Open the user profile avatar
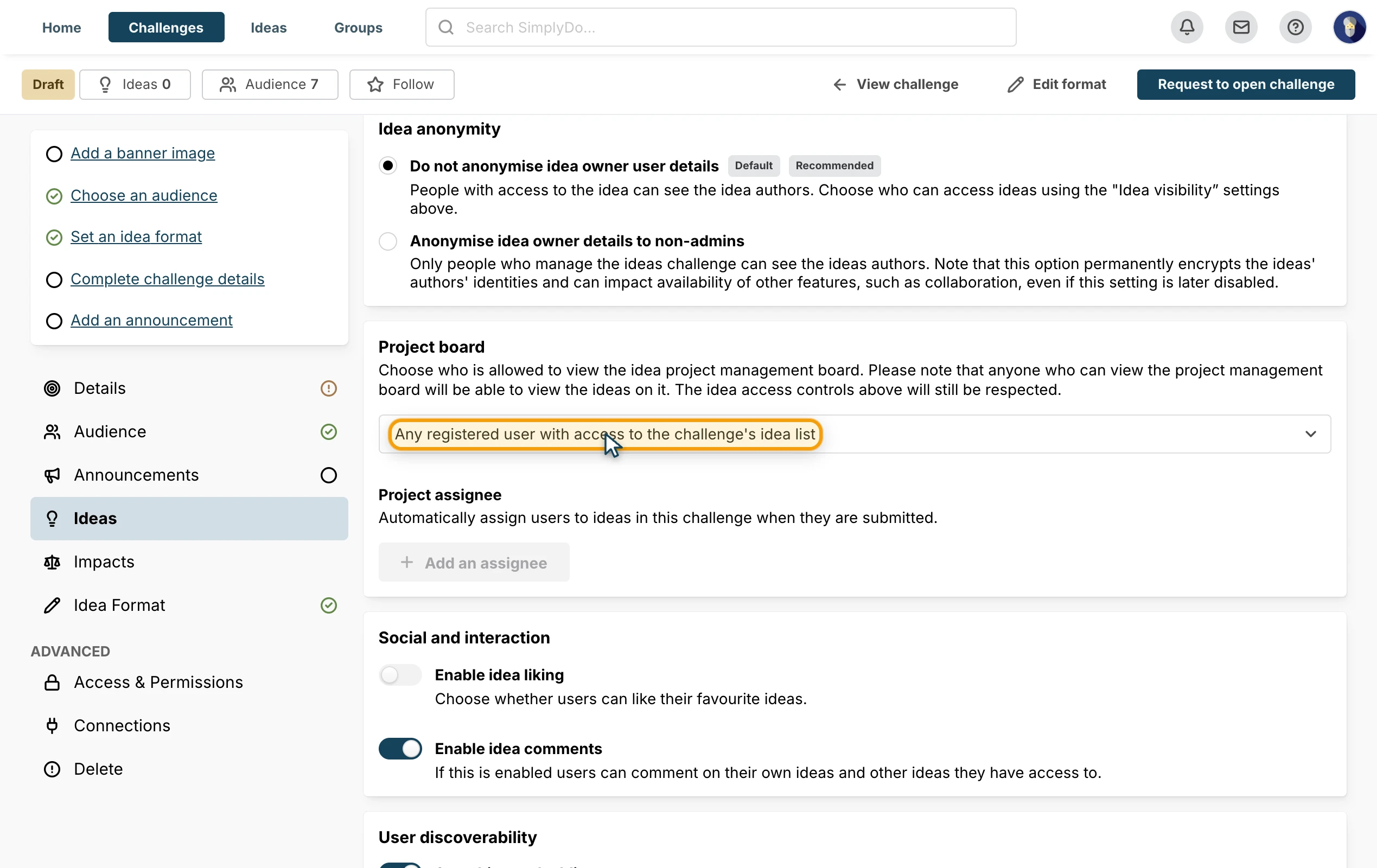The height and width of the screenshot is (868, 1389). click(x=1349, y=27)
